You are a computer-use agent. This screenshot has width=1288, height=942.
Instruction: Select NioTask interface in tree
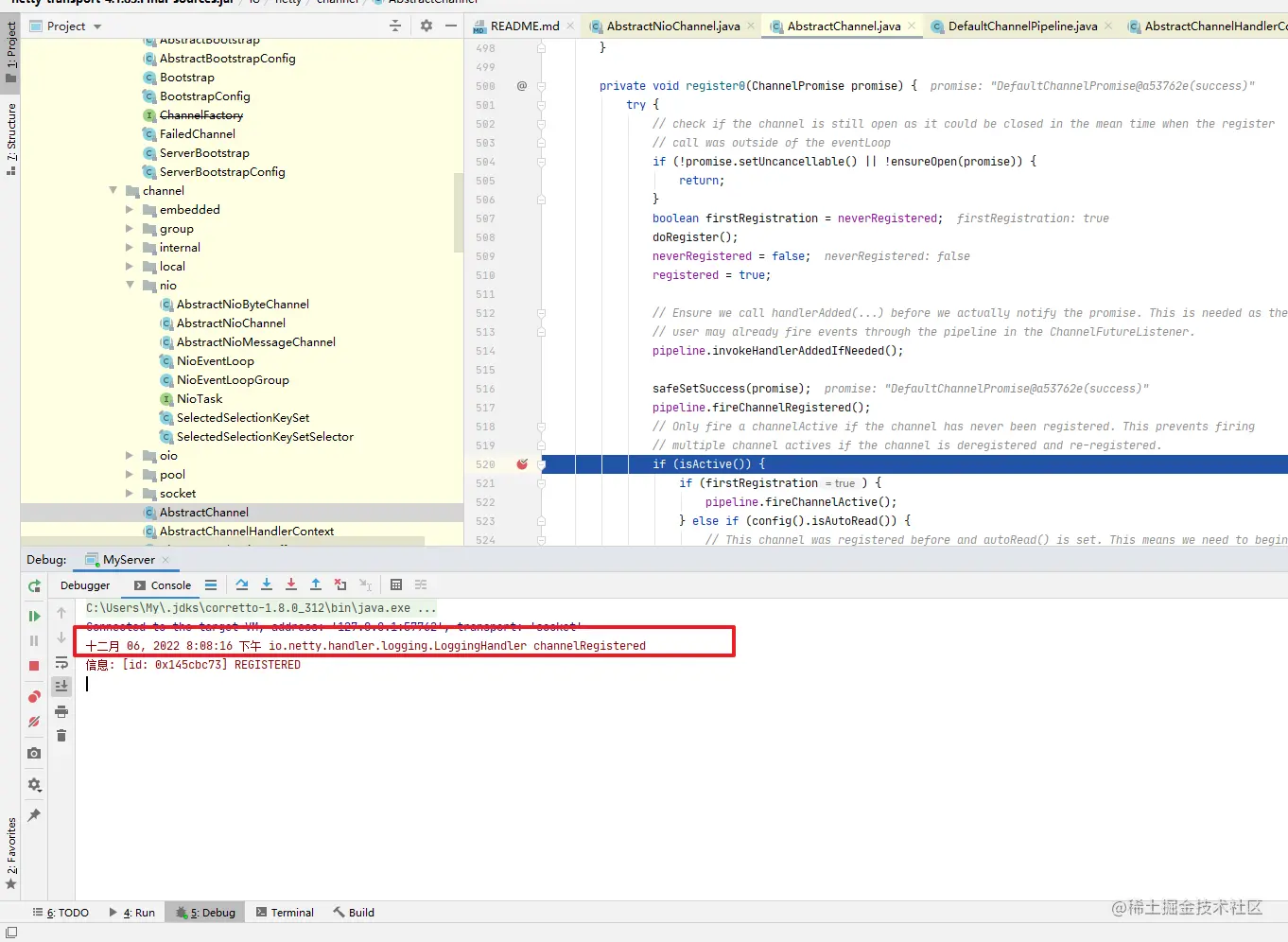coord(200,399)
